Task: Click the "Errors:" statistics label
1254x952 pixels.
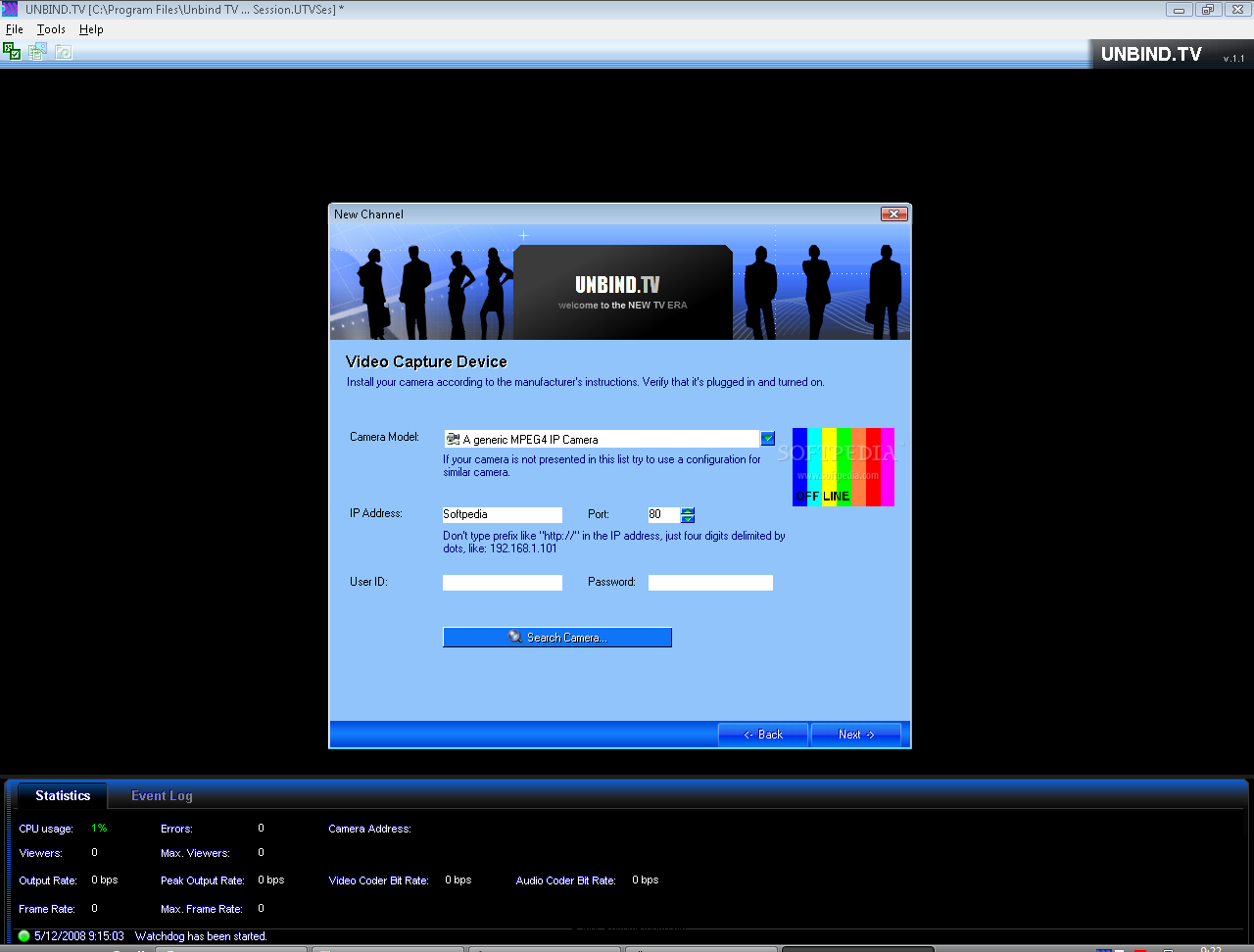Action: (176, 829)
